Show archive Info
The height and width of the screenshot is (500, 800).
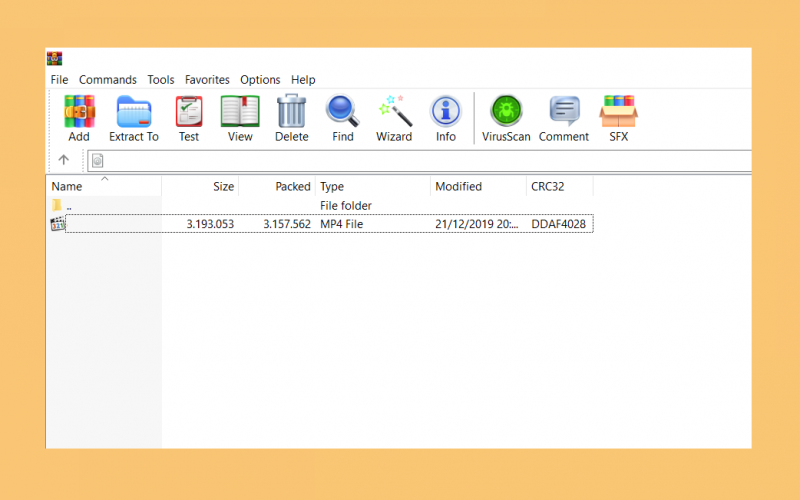pos(445,111)
